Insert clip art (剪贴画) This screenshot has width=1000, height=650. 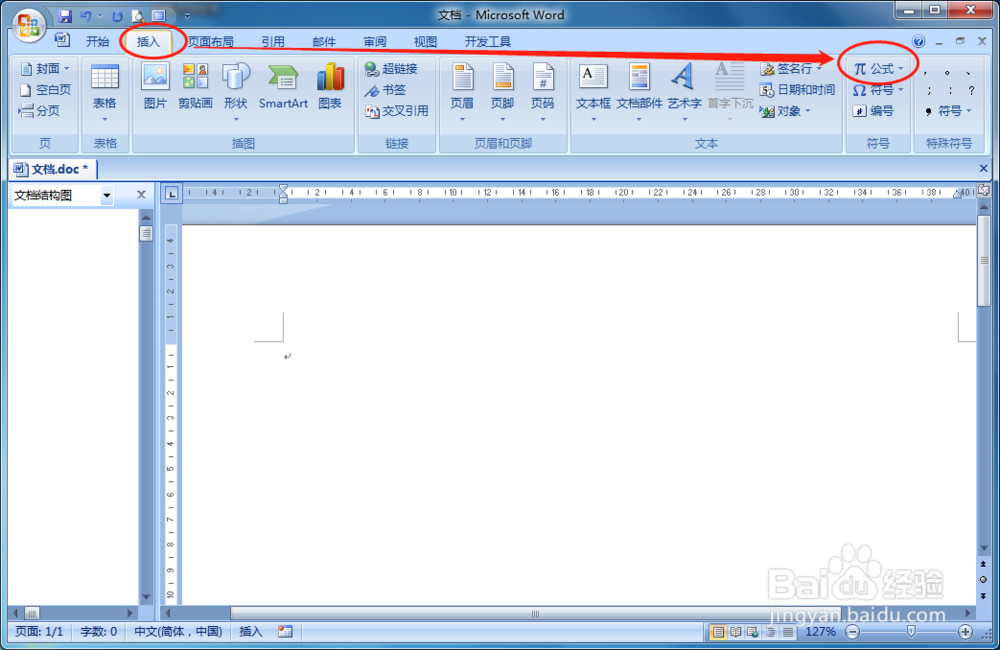[195, 87]
